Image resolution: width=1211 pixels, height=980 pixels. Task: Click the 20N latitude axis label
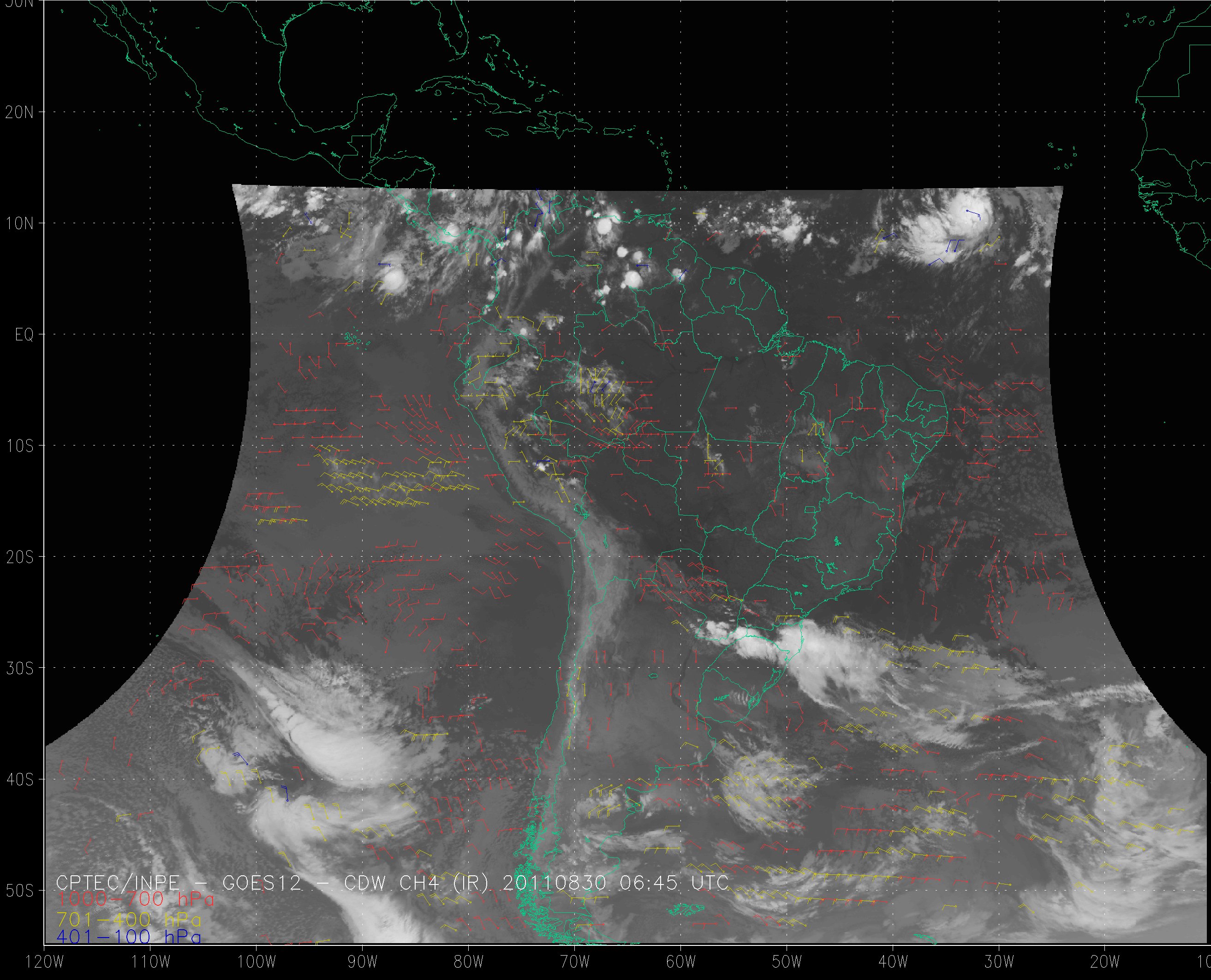pyautogui.click(x=18, y=113)
